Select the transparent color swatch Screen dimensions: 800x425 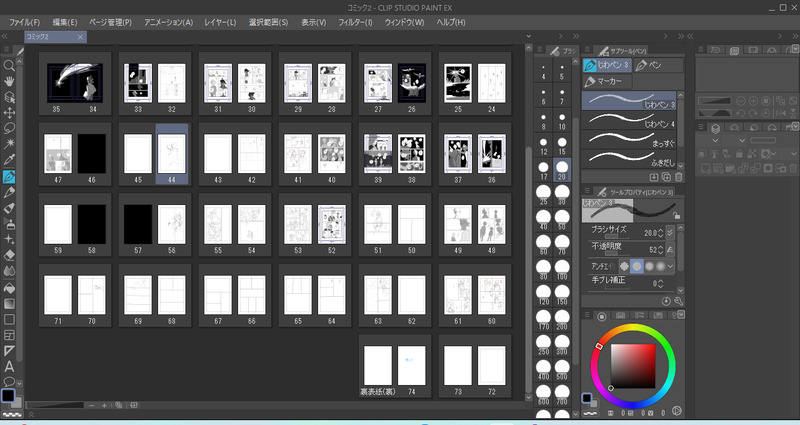[12, 414]
